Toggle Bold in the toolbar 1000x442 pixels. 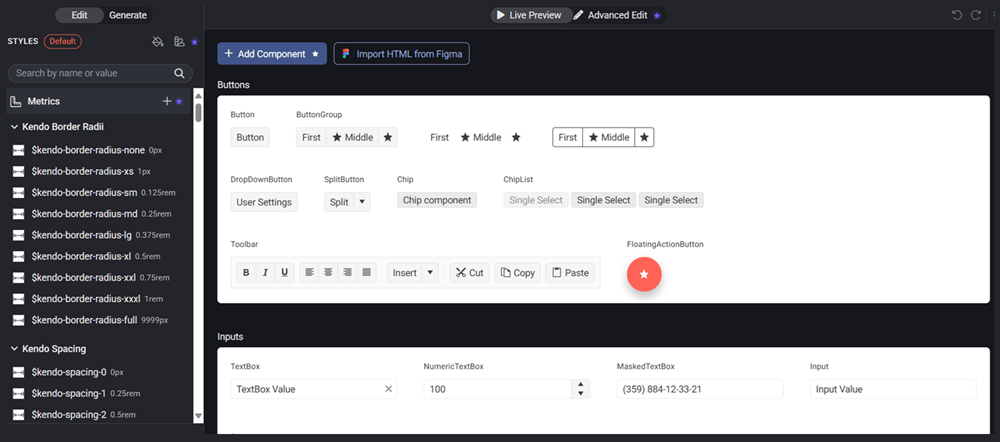246,273
